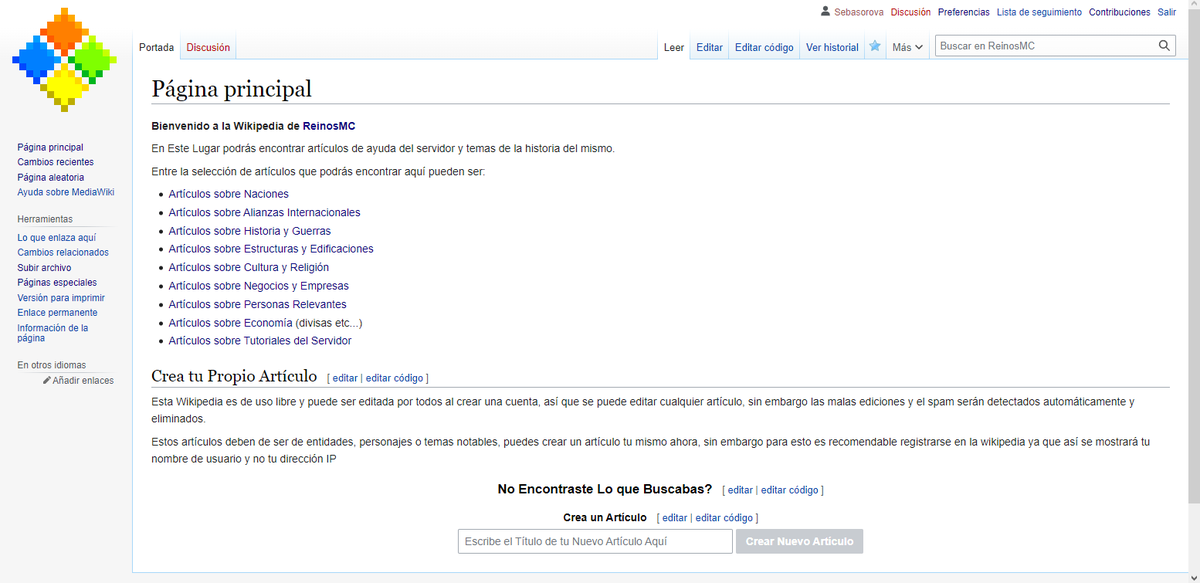
Task: Add page to watchlist with star icon
Action: click(875, 46)
